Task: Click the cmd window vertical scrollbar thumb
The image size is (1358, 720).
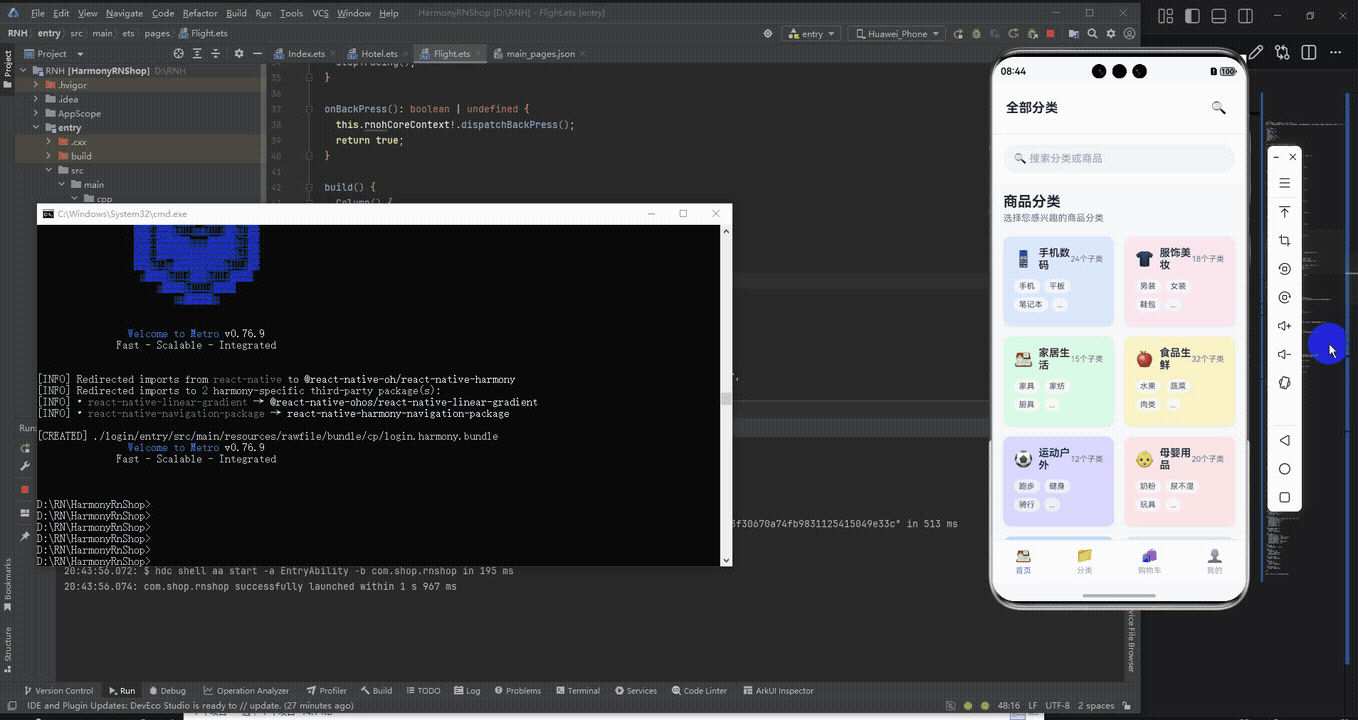Action: [726, 397]
